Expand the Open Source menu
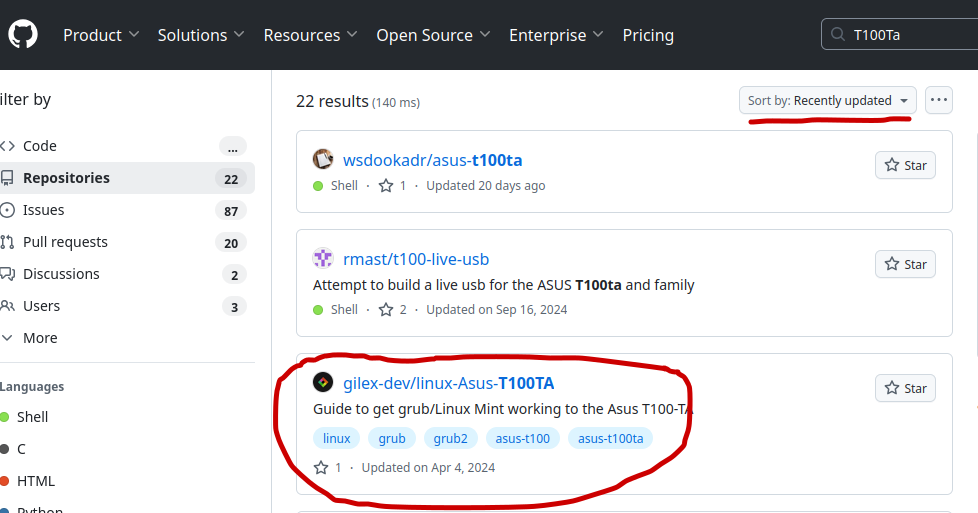Screen dimensions: 978x513 433,35
